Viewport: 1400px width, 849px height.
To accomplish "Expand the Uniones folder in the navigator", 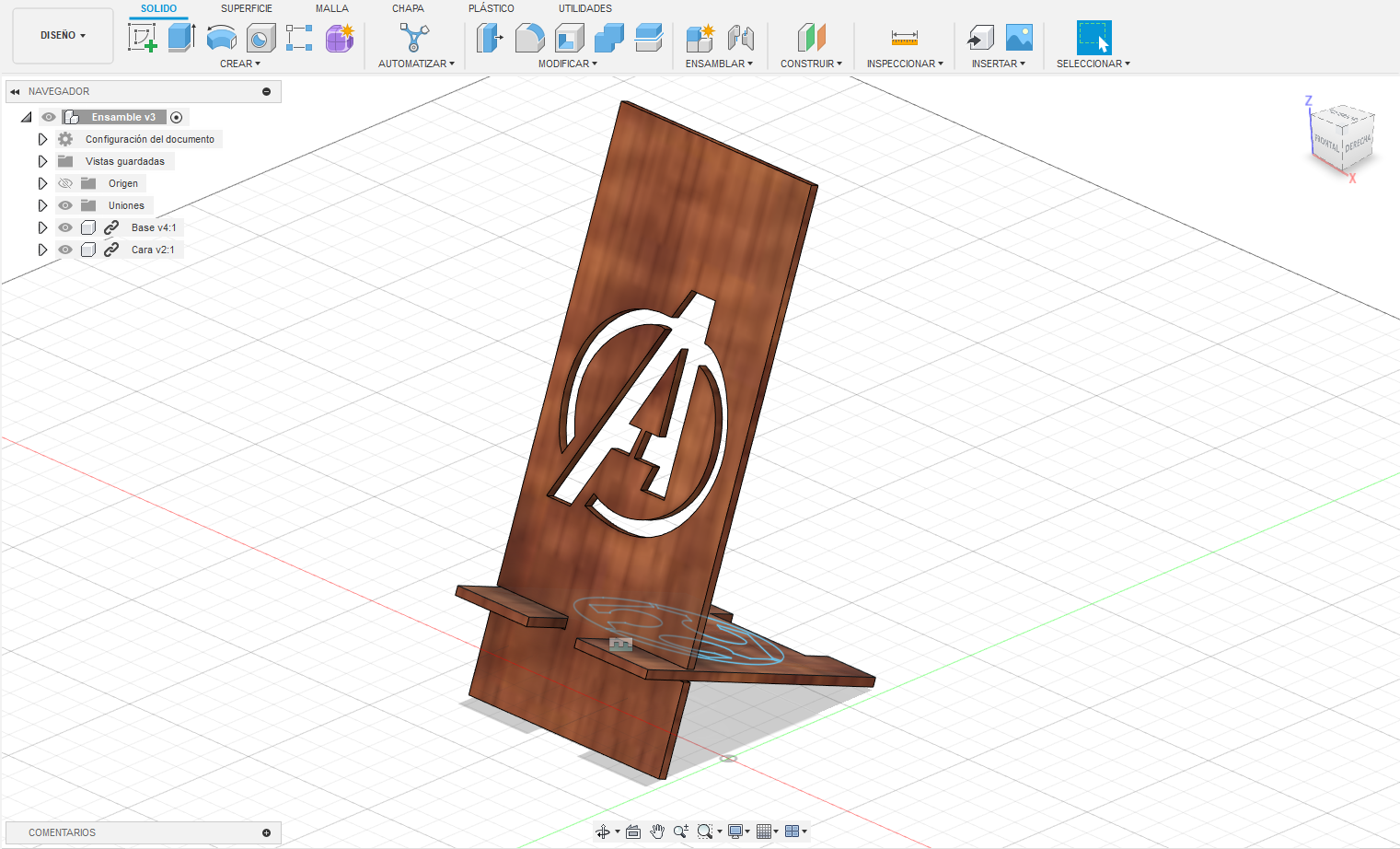I will tap(42, 205).
